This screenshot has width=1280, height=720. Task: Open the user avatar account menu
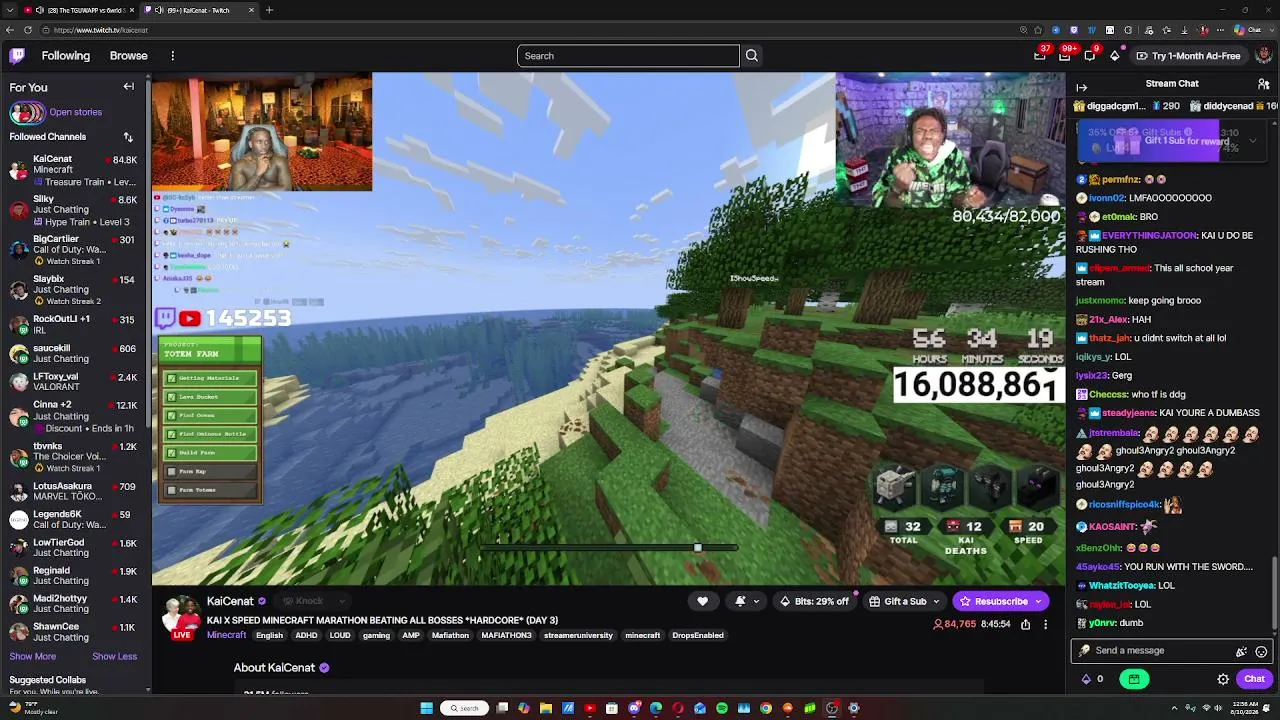coord(1265,56)
